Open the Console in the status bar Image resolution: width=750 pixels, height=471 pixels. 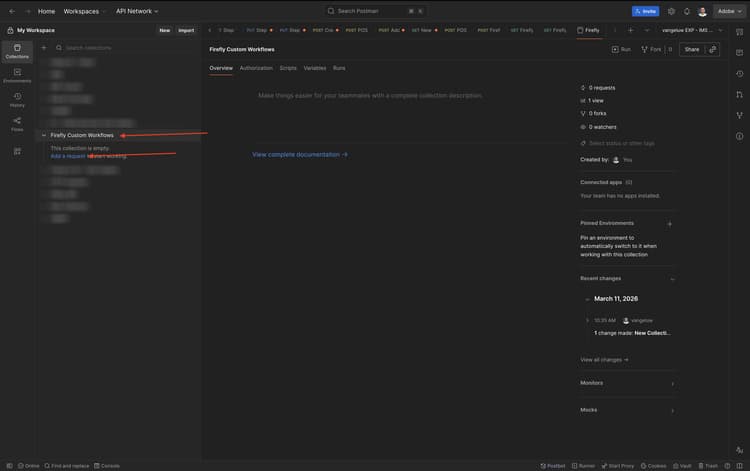tap(107, 466)
